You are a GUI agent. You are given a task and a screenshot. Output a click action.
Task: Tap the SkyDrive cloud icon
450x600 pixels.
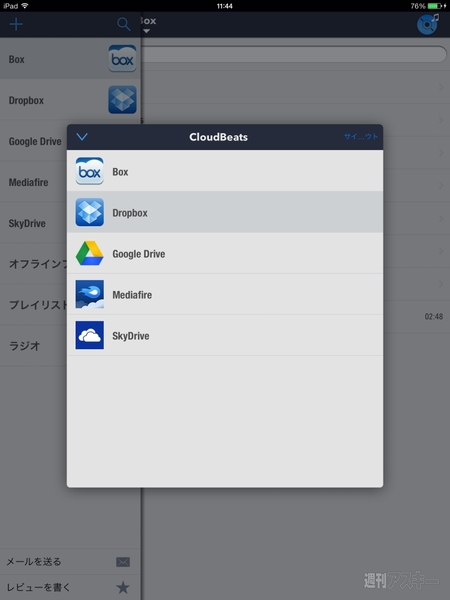point(90,335)
